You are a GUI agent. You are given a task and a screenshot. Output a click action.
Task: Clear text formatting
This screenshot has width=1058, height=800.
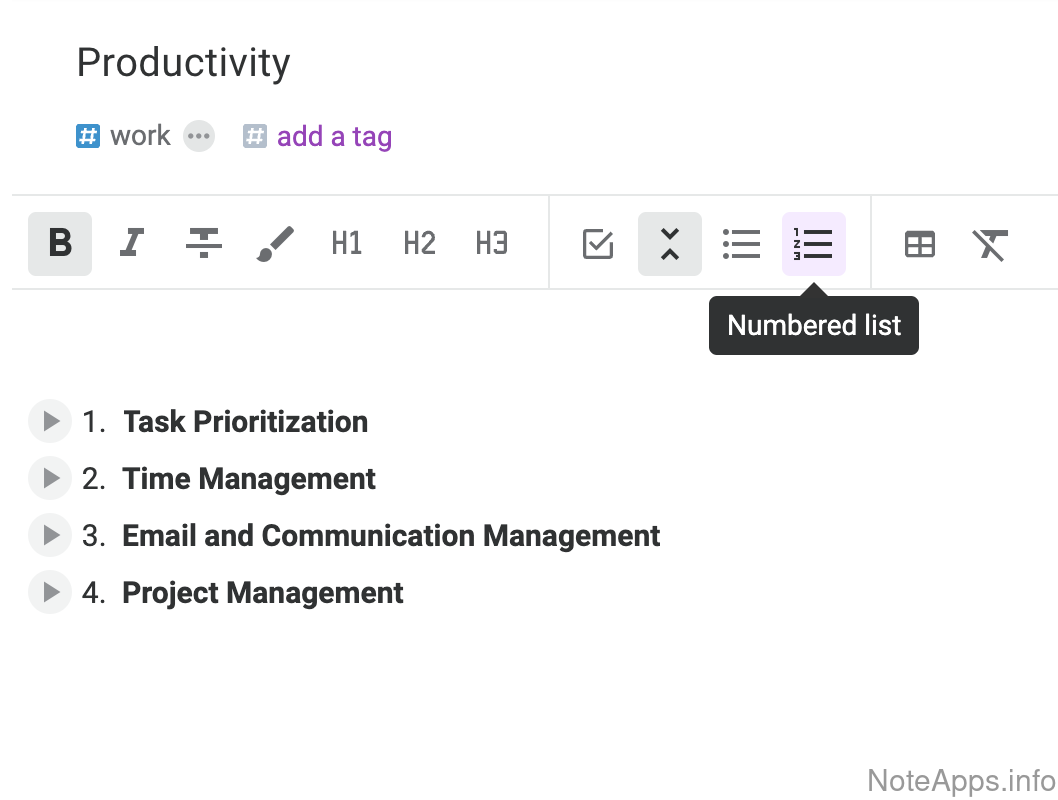coord(990,243)
